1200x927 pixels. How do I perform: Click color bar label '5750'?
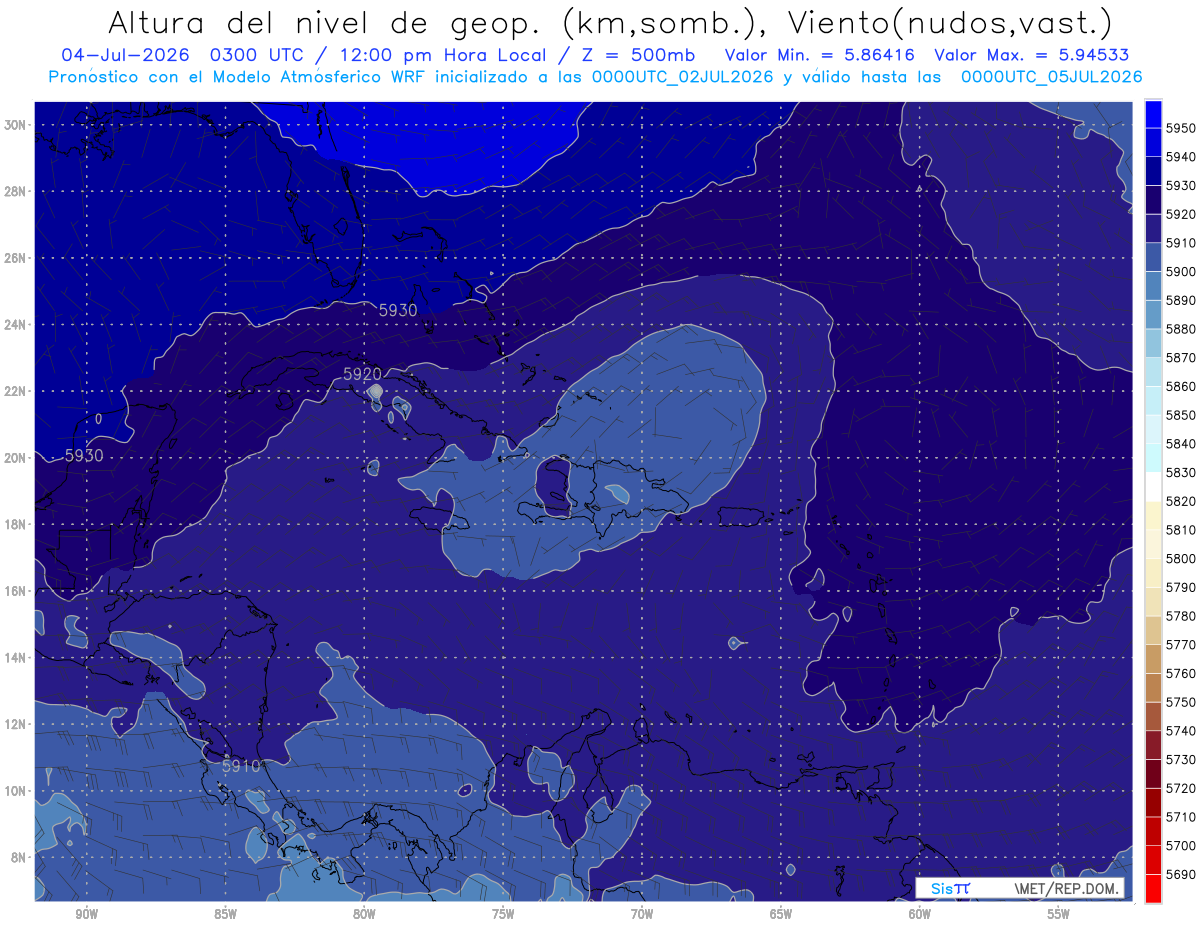pos(1181,702)
